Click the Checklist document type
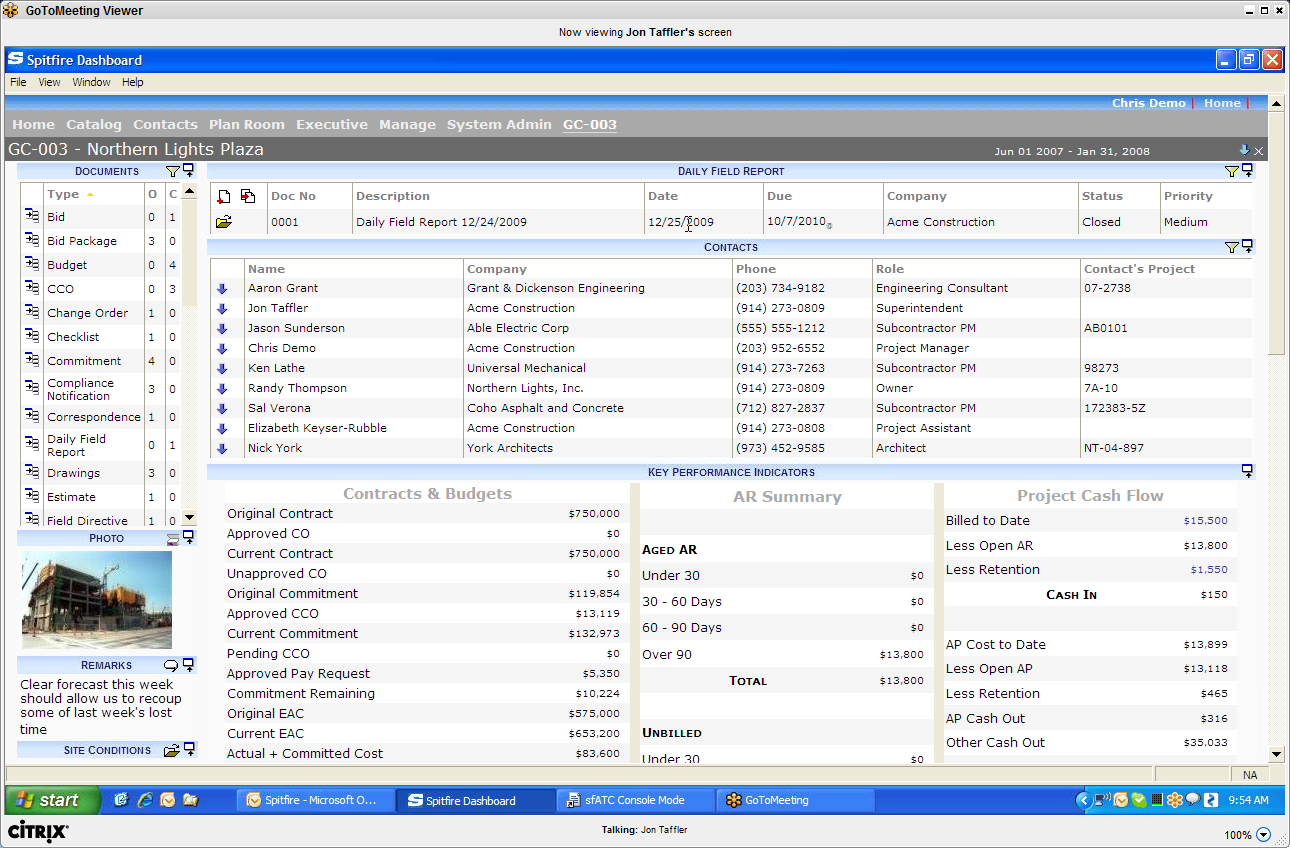Image resolution: width=1290 pixels, height=848 pixels. click(73, 337)
